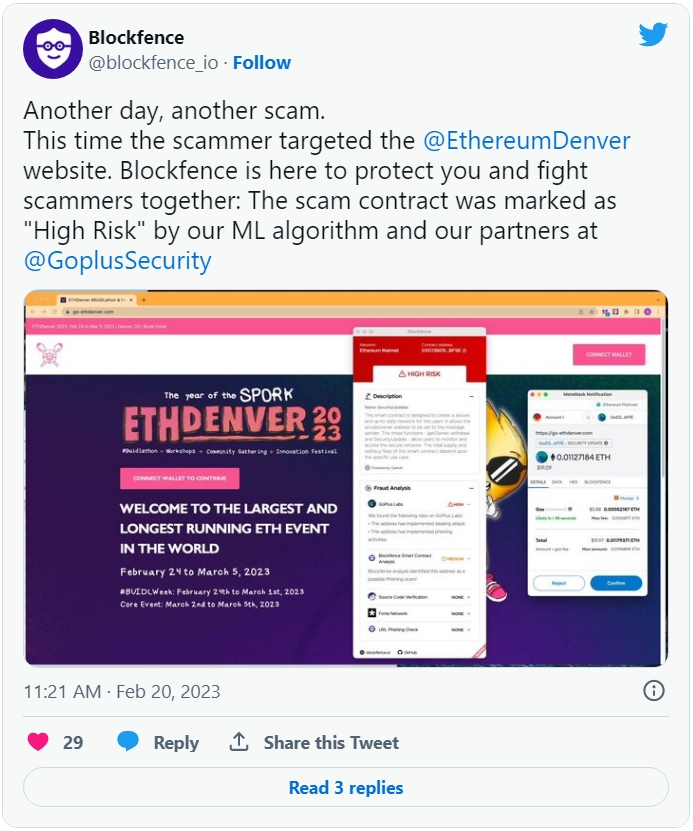Click the MetaMask Confirm button in image
Screen dimensions: 693x831
616,583
